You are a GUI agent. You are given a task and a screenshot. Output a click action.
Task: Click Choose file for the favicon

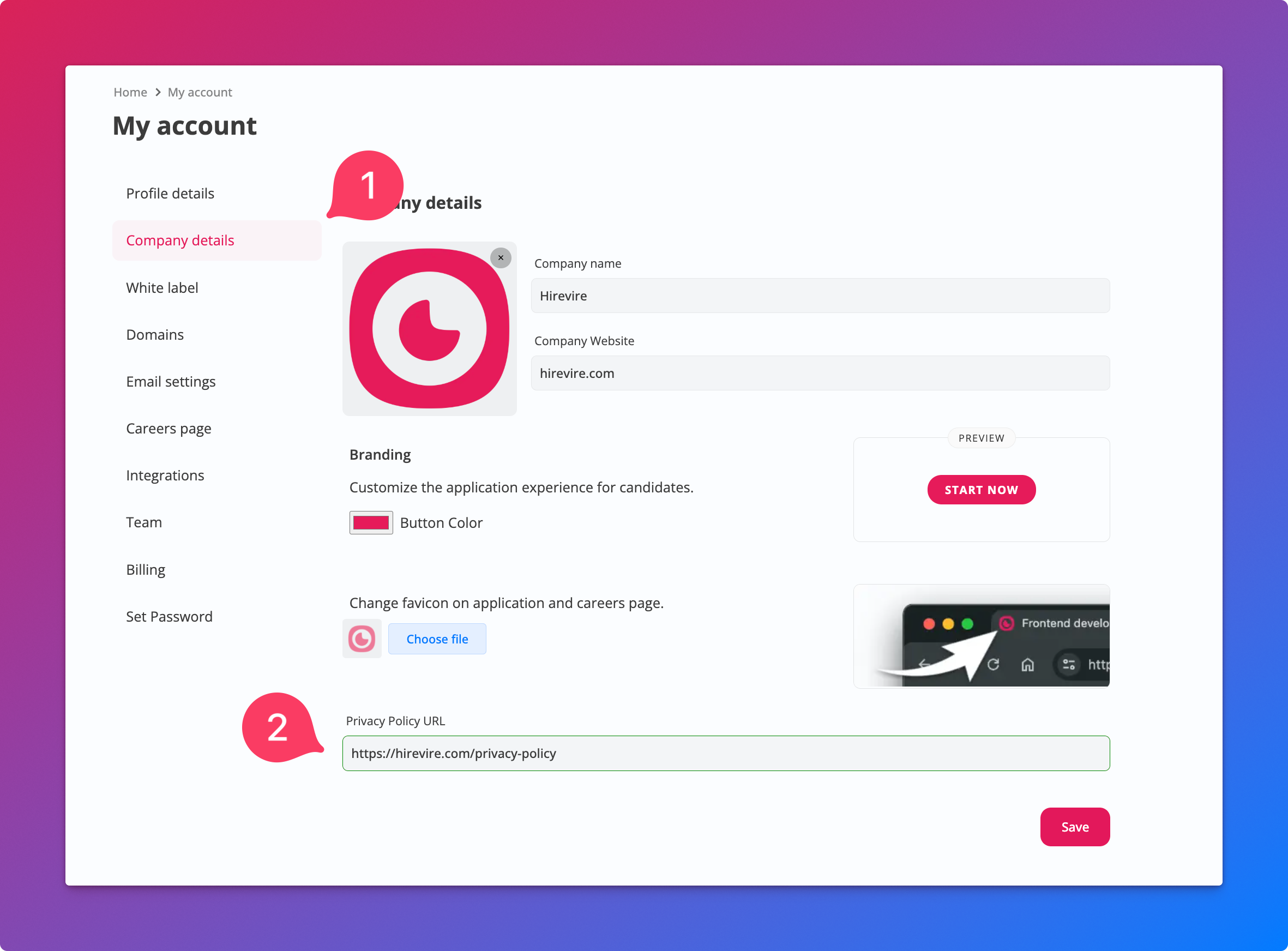(437, 639)
